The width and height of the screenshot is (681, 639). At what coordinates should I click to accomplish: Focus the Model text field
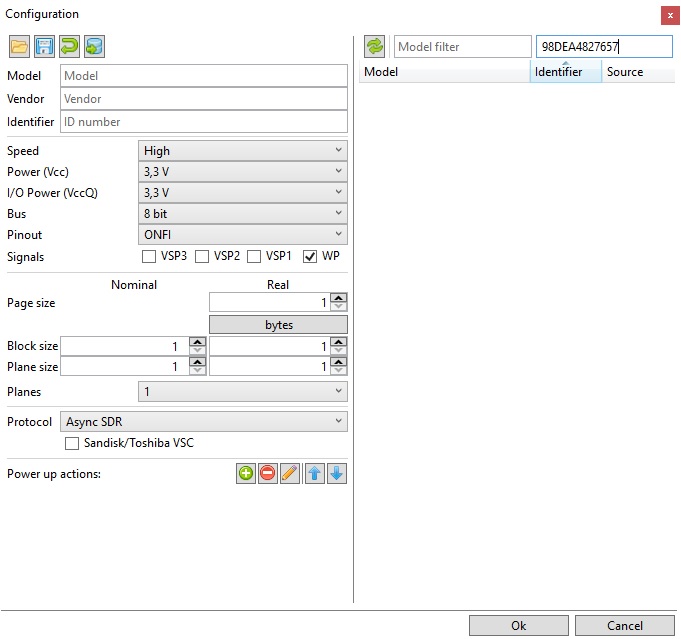click(x=204, y=76)
